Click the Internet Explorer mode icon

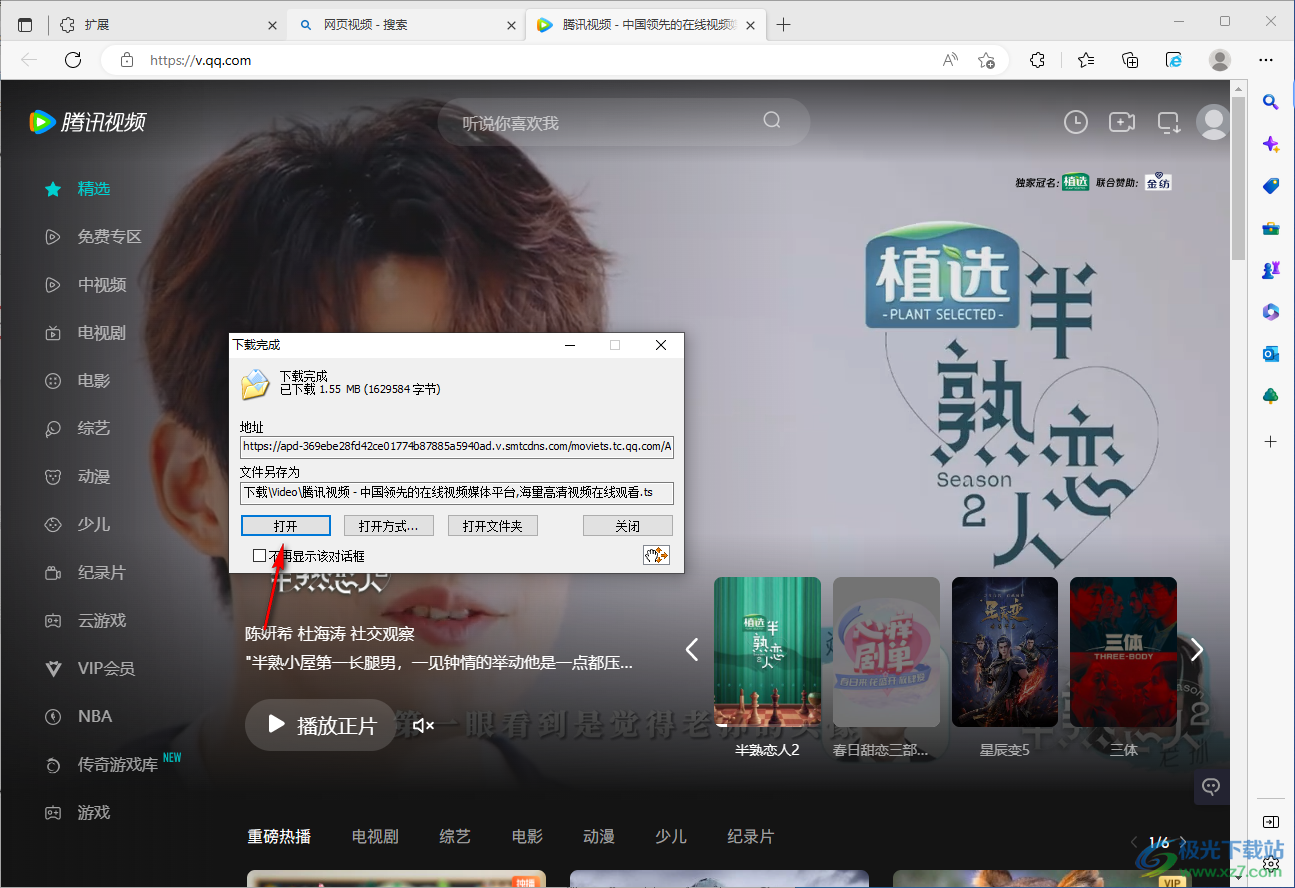point(1175,60)
